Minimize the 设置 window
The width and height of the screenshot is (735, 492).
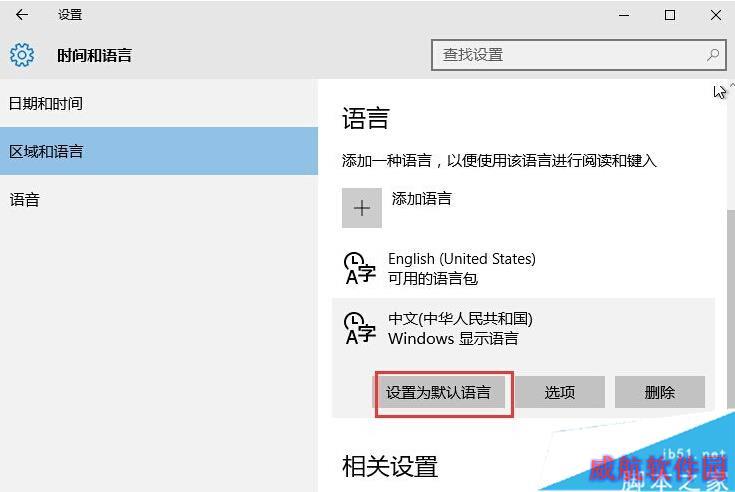pyautogui.click(x=624, y=15)
